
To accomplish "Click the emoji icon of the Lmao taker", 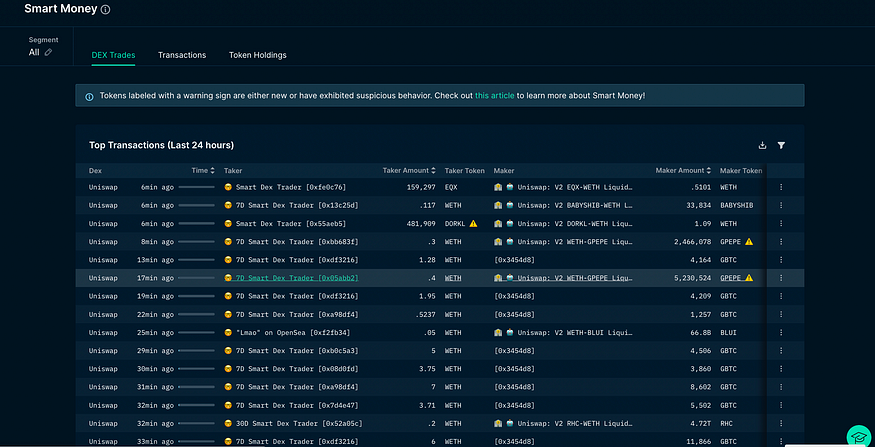I will click(228, 331).
